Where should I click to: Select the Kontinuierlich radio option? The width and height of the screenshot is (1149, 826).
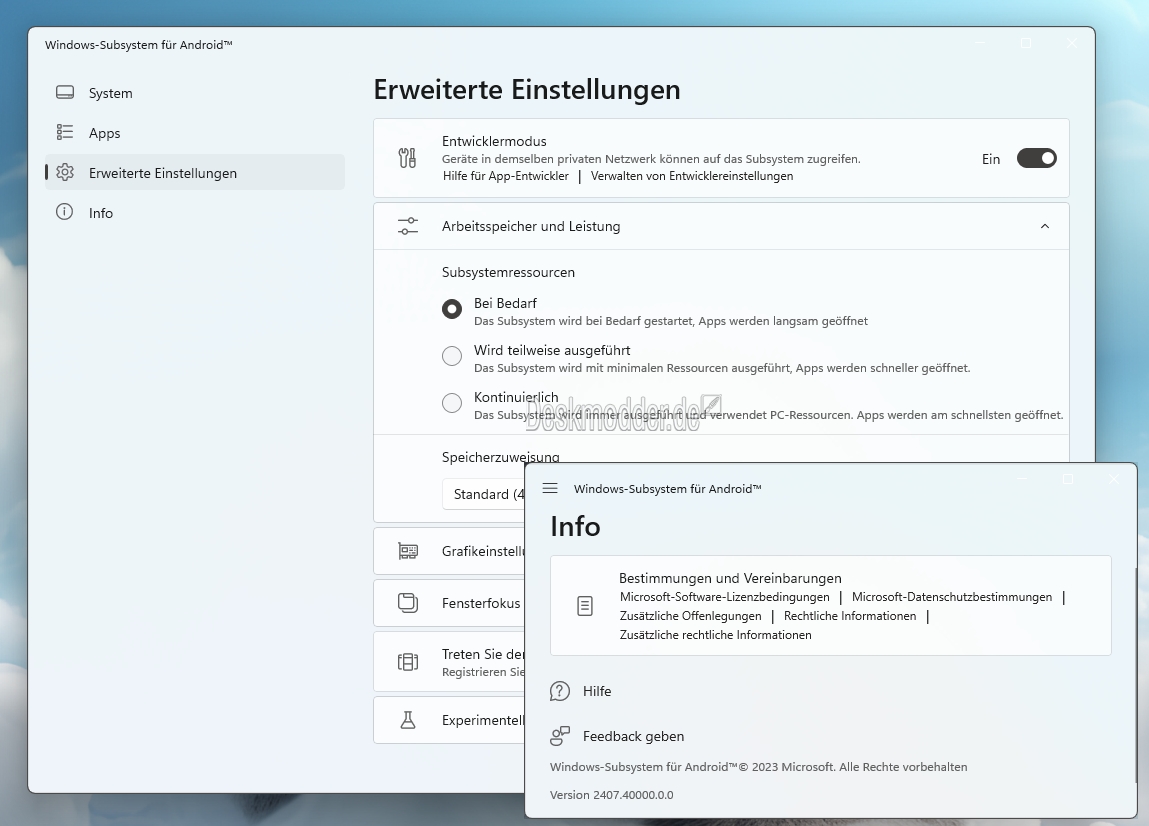(452, 402)
